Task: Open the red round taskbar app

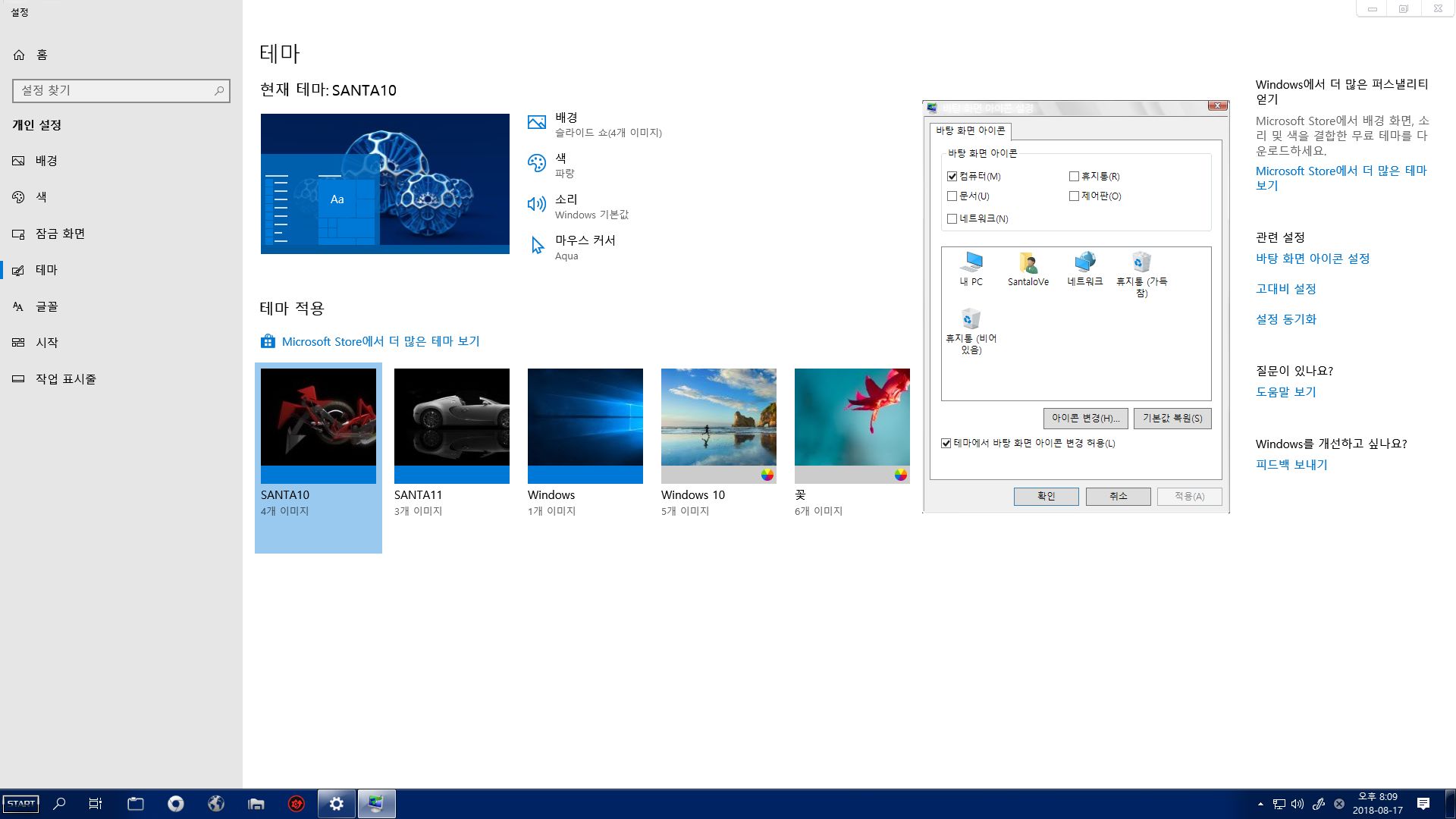Action: 297,804
